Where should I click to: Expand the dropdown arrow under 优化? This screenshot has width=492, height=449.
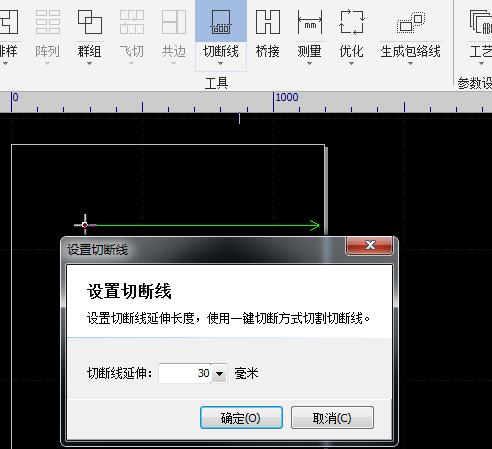click(x=351, y=63)
